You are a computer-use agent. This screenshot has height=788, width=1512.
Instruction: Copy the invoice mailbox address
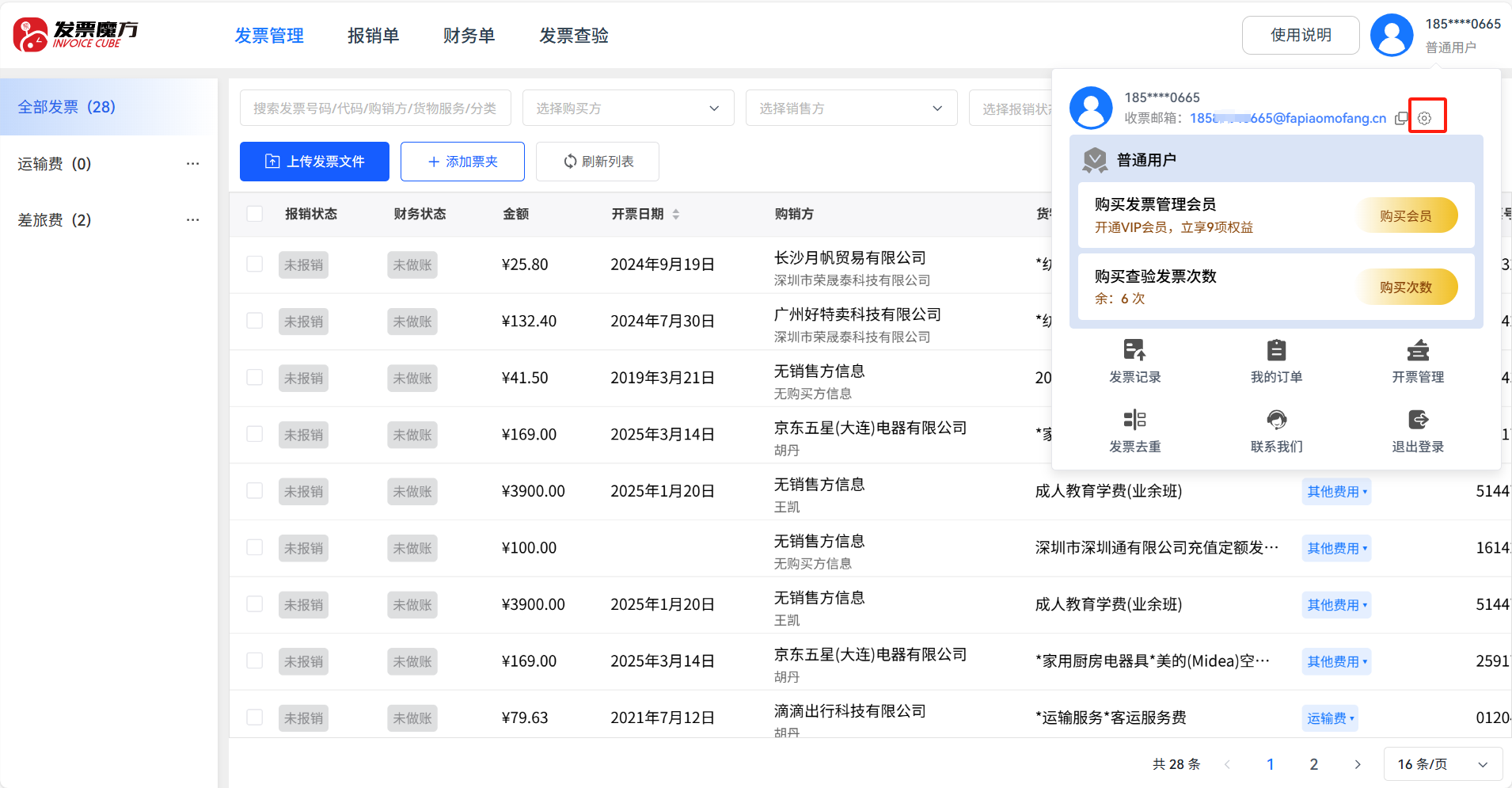[x=1401, y=118]
